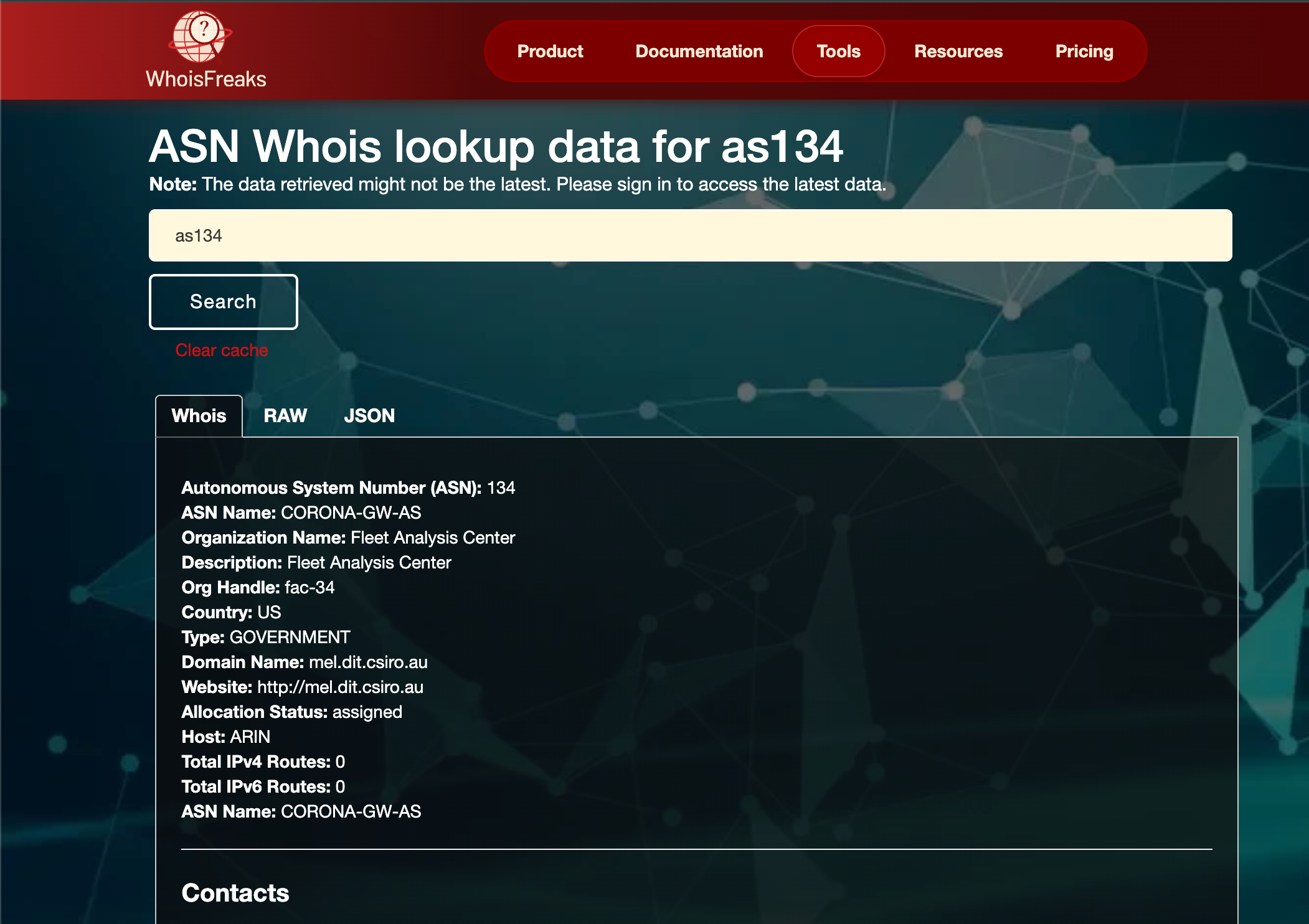Click Domain Name mel.dit.csiro.au

click(x=305, y=662)
